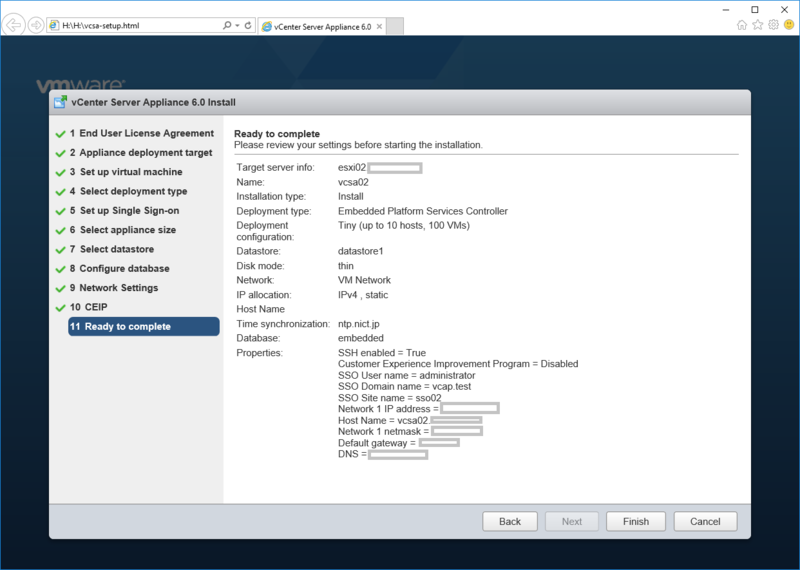Click the Refresh page icon
The image size is (800, 570).
(248, 25)
